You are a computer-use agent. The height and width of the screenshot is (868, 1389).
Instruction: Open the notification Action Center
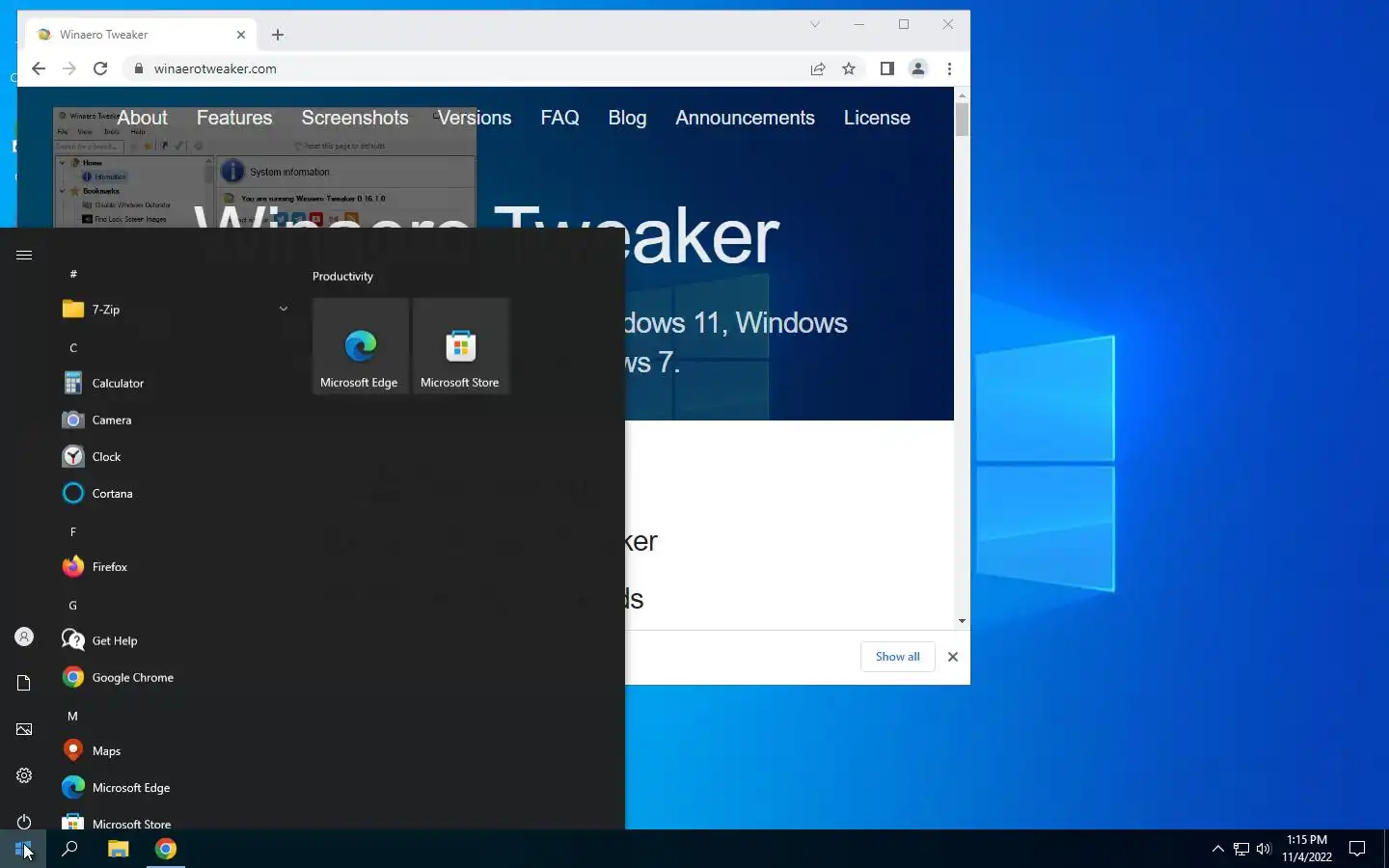point(1357,849)
